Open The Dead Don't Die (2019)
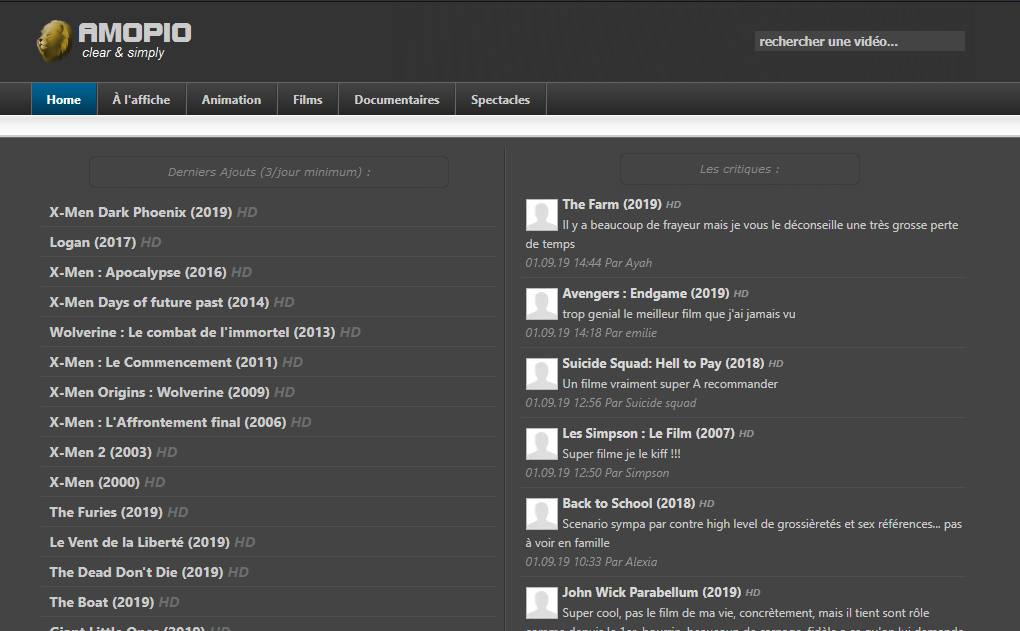The image size is (1020, 631). (137, 572)
